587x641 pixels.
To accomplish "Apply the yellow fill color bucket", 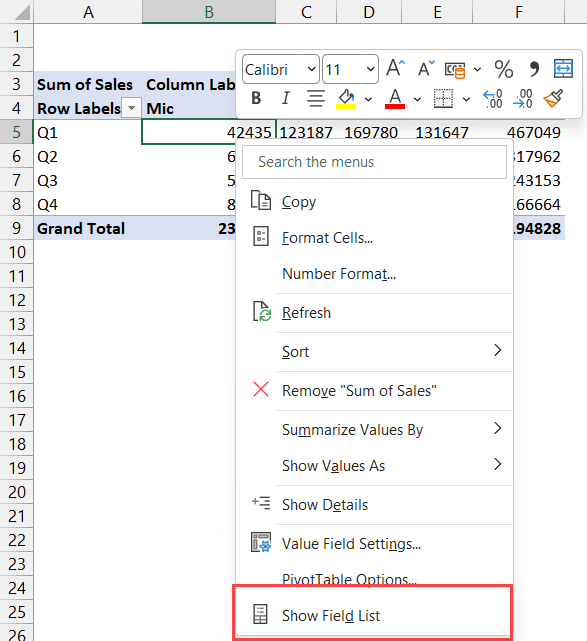I will pyautogui.click(x=346, y=99).
